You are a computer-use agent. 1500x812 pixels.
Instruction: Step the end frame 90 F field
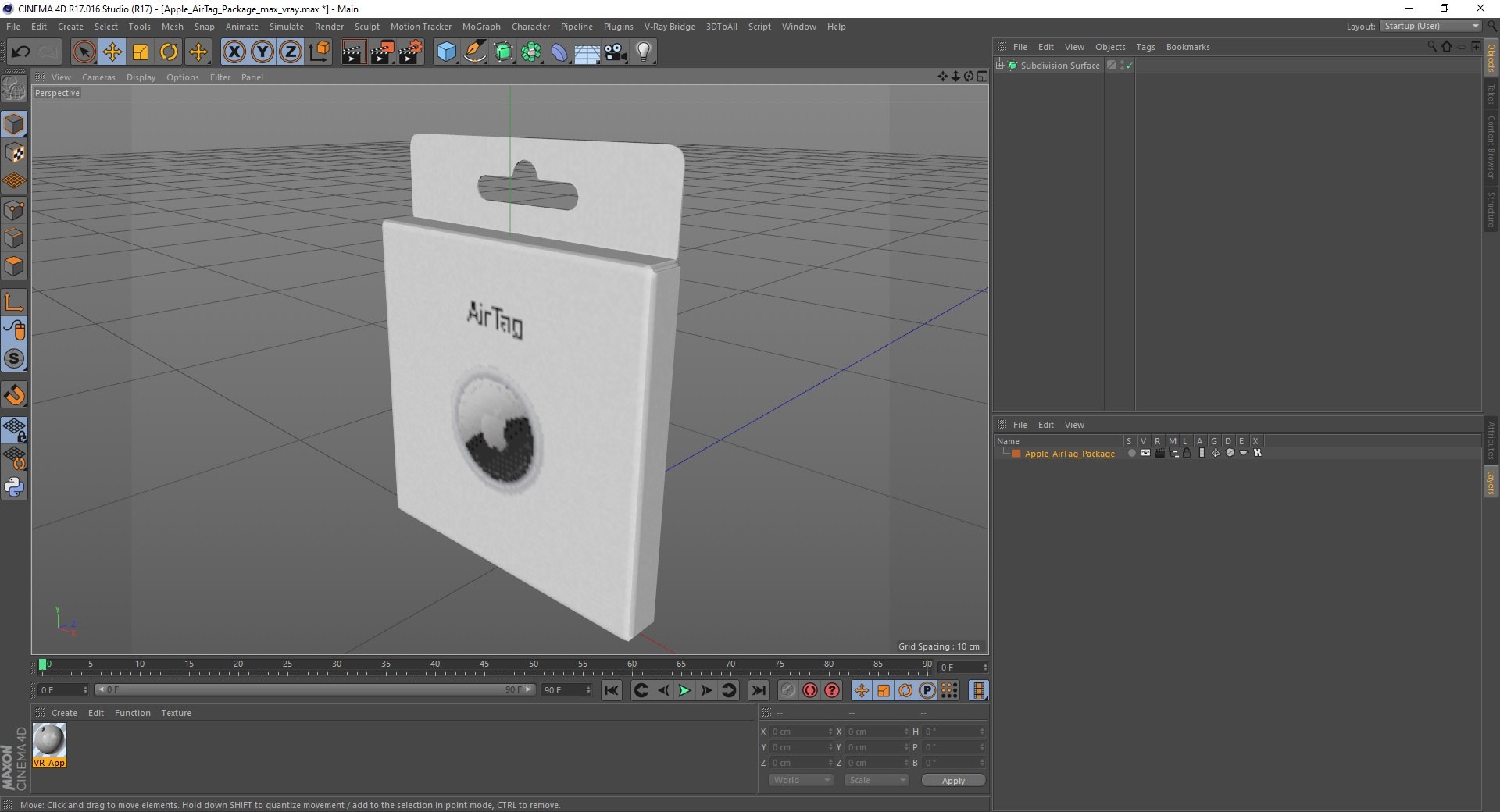pos(566,690)
